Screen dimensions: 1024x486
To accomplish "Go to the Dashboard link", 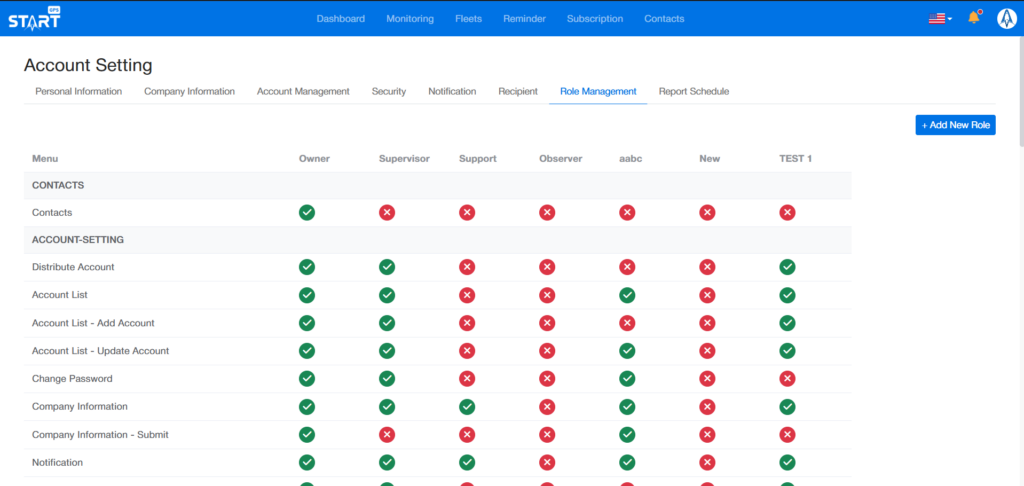I will pos(341,18).
